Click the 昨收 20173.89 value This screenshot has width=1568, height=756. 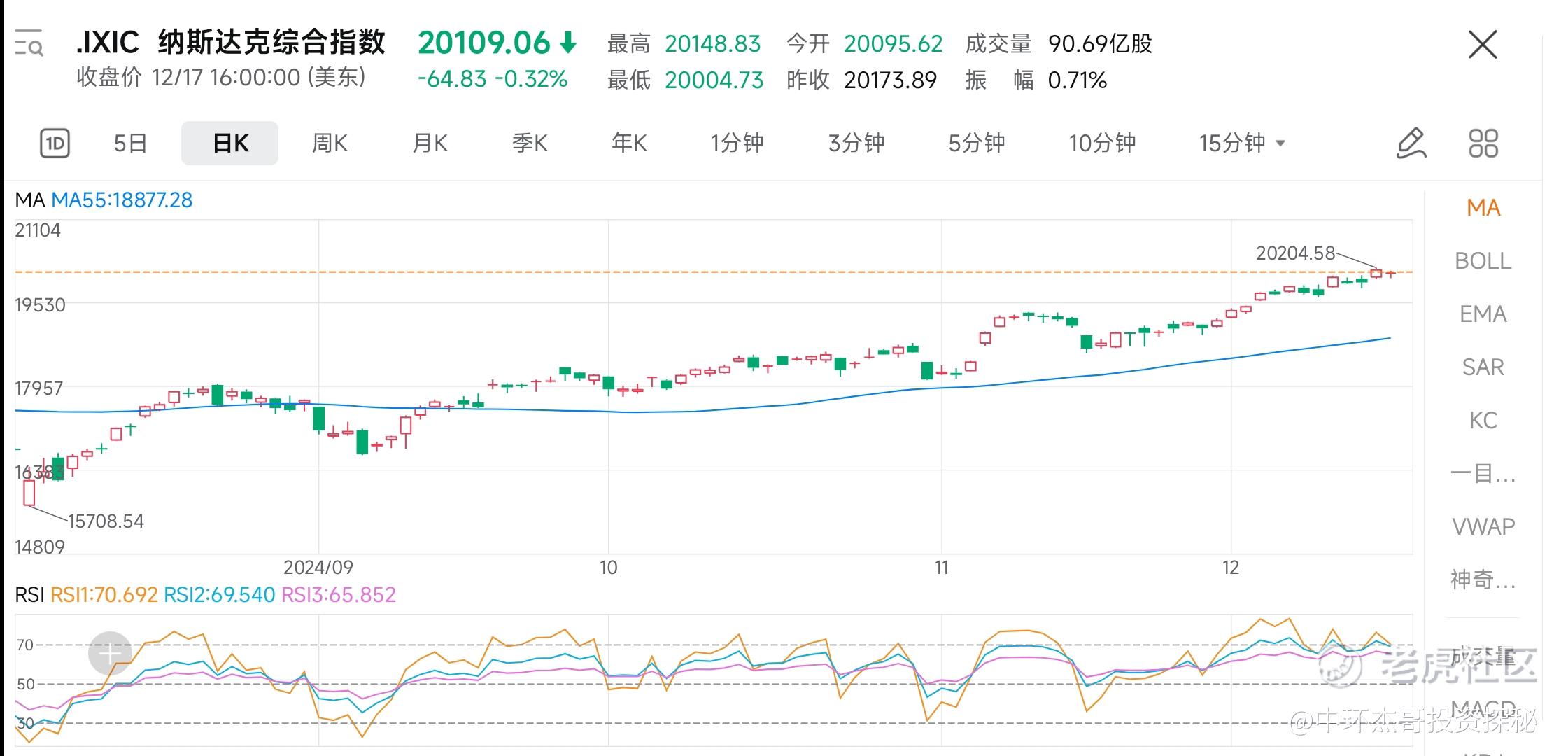pyautogui.click(x=890, y=80)
